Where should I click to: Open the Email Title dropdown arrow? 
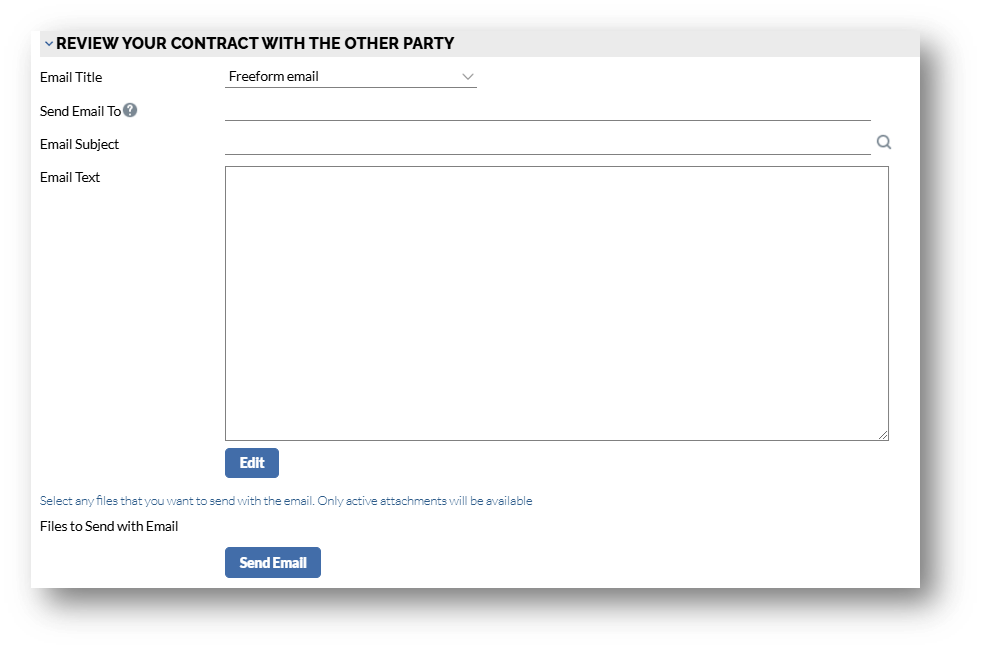467,77
